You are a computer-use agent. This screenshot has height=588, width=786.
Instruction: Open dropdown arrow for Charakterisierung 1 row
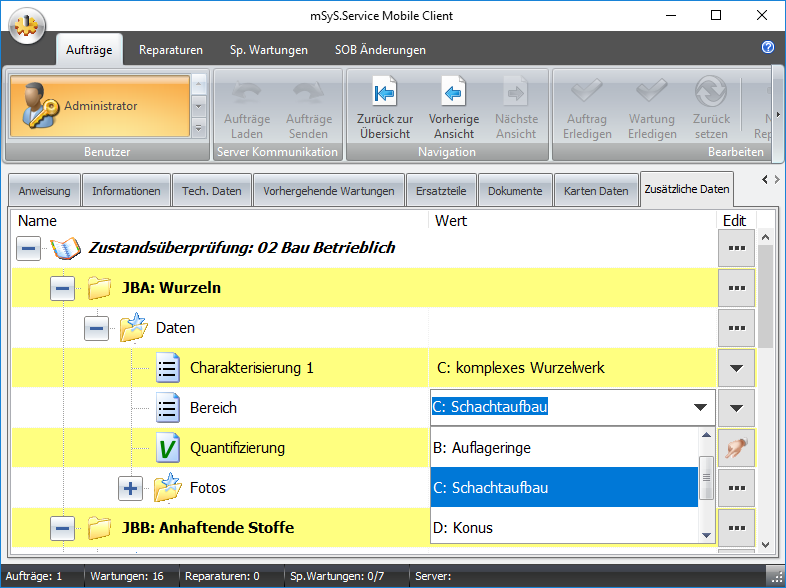[736, 368]
